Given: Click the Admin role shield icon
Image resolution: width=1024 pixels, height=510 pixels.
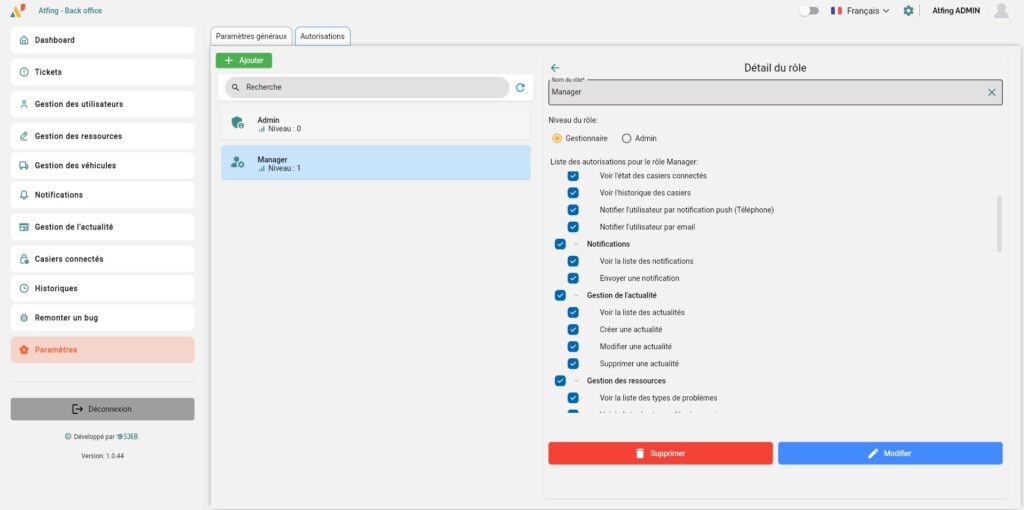Looking at the screenshot, I should (237, 123).
